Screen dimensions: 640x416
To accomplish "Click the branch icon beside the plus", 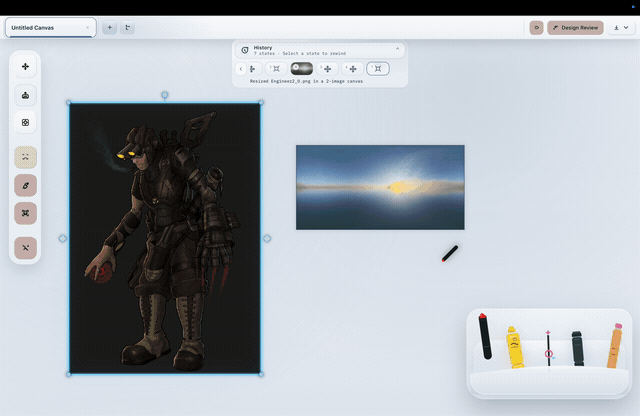I will (127, 27).
